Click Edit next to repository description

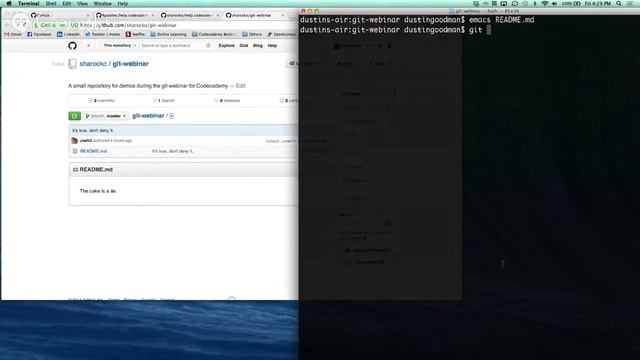coord(240,86)
